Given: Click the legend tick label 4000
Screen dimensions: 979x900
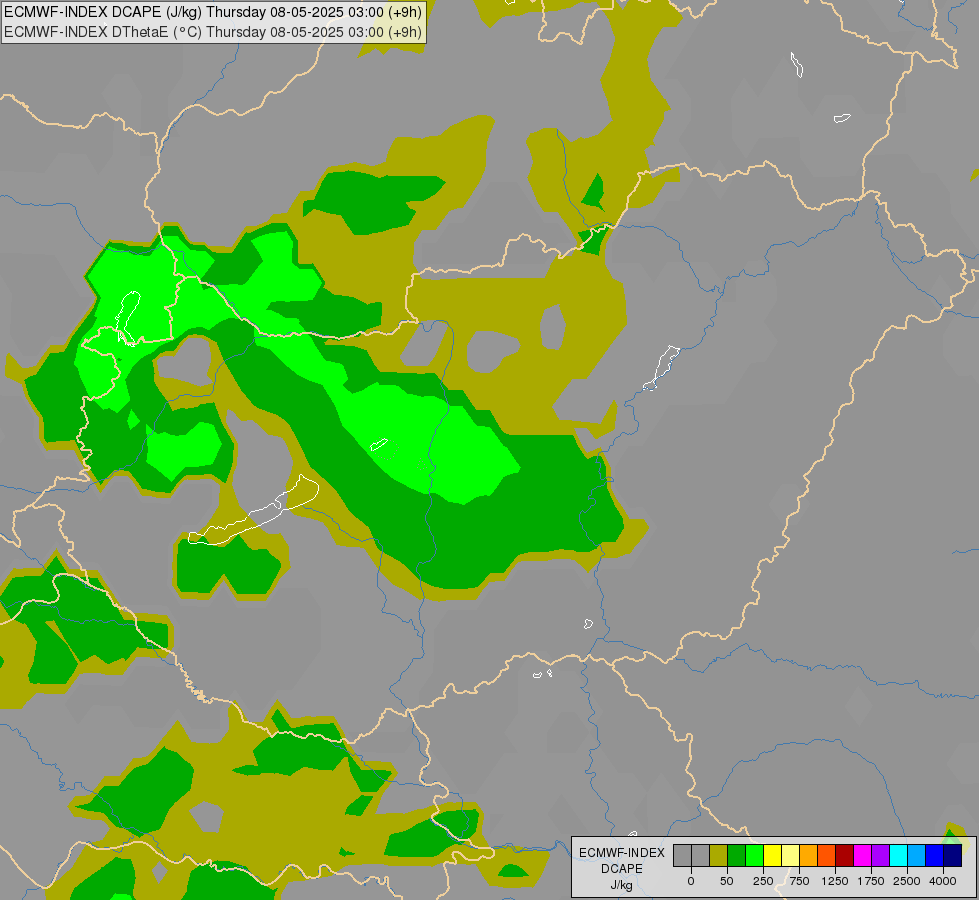Looking at the screenshot, I should [x=943, y=881].
